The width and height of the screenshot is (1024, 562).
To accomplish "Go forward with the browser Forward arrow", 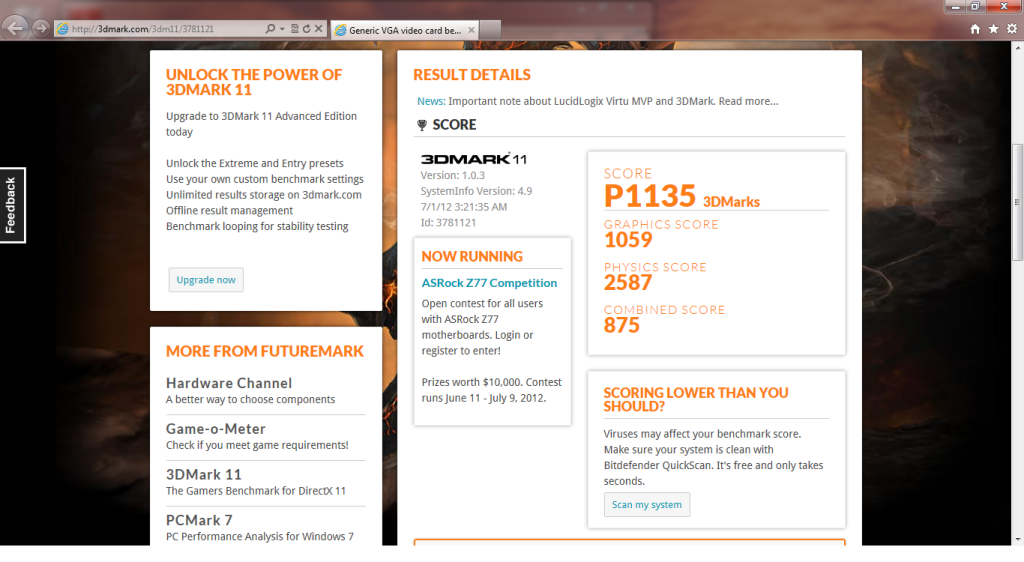I will 41,28.
